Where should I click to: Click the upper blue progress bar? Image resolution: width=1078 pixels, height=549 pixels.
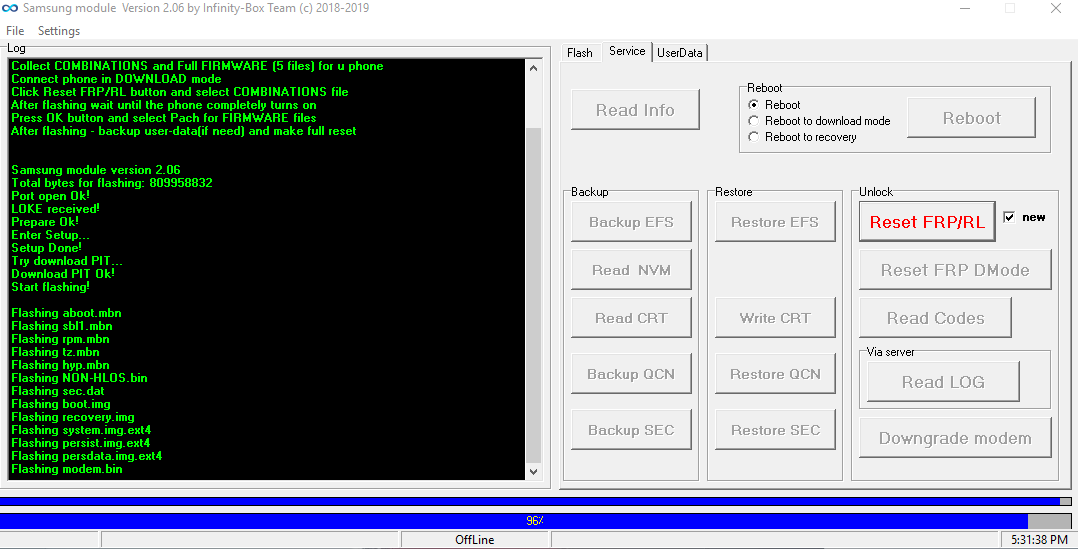coord(536,502)
